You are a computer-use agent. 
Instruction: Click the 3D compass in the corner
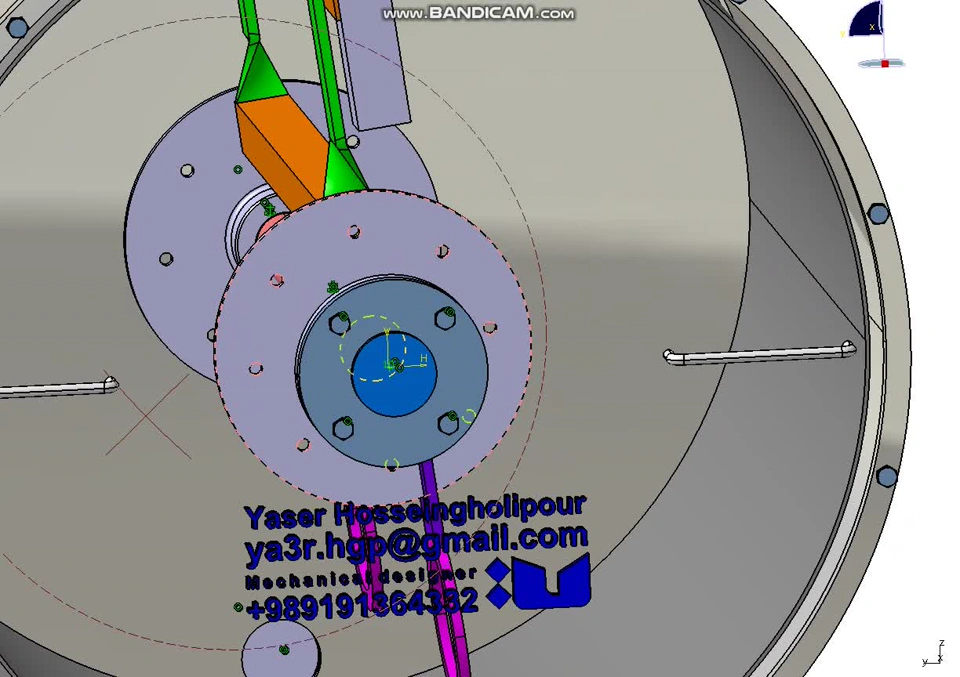click(874, 36)
